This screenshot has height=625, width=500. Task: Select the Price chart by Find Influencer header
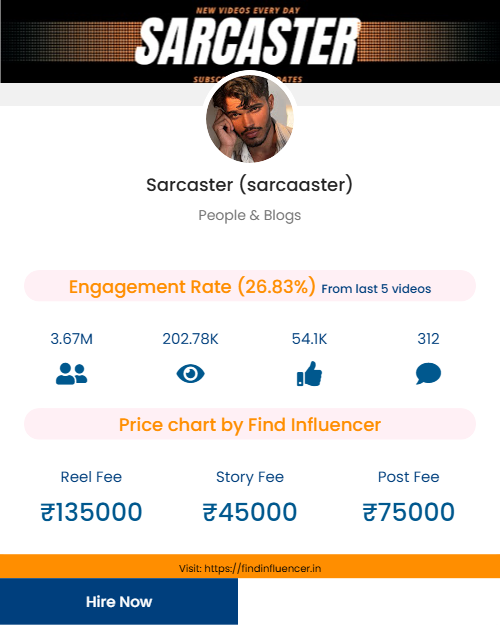250,424
